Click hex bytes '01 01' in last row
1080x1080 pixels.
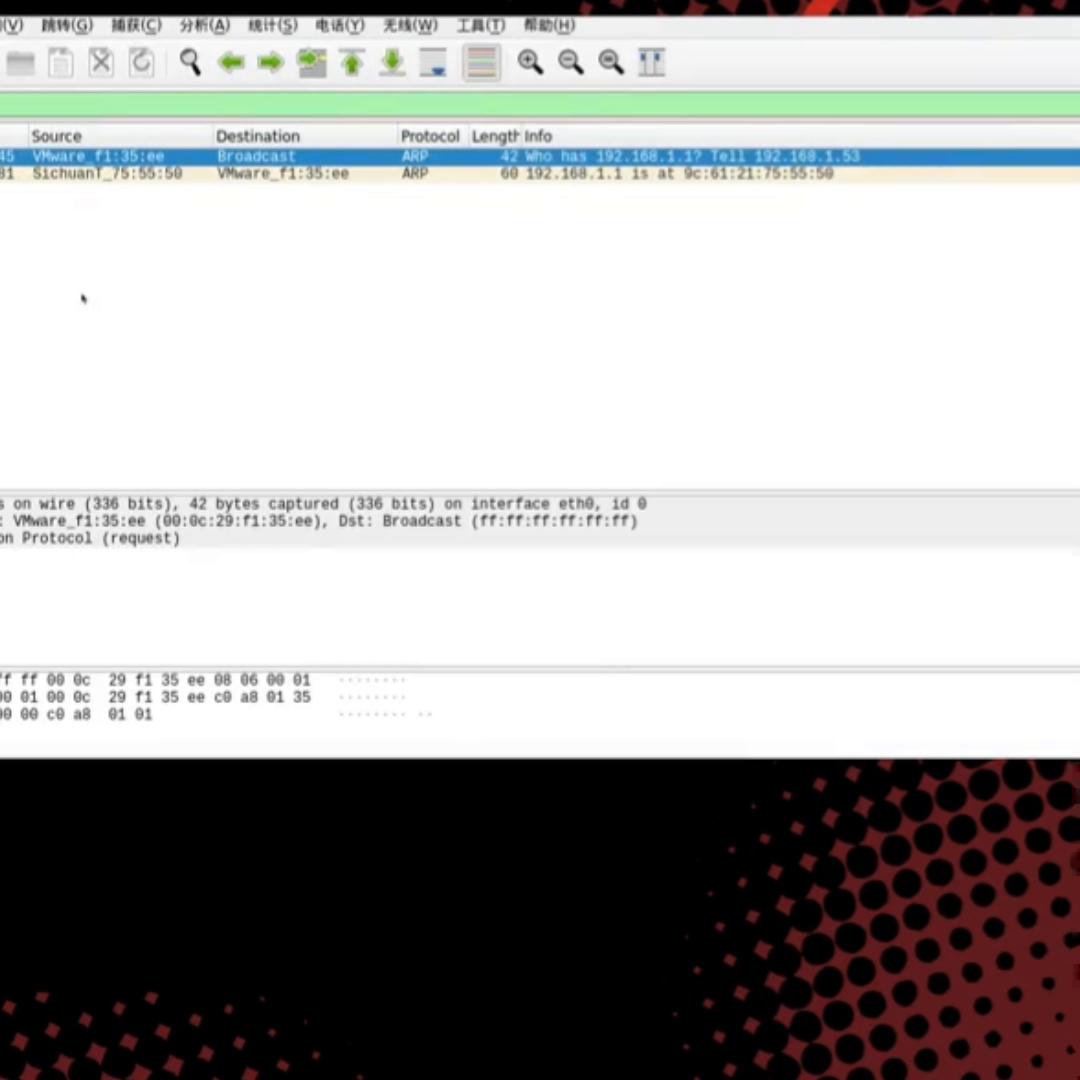(x=130, y=715)
